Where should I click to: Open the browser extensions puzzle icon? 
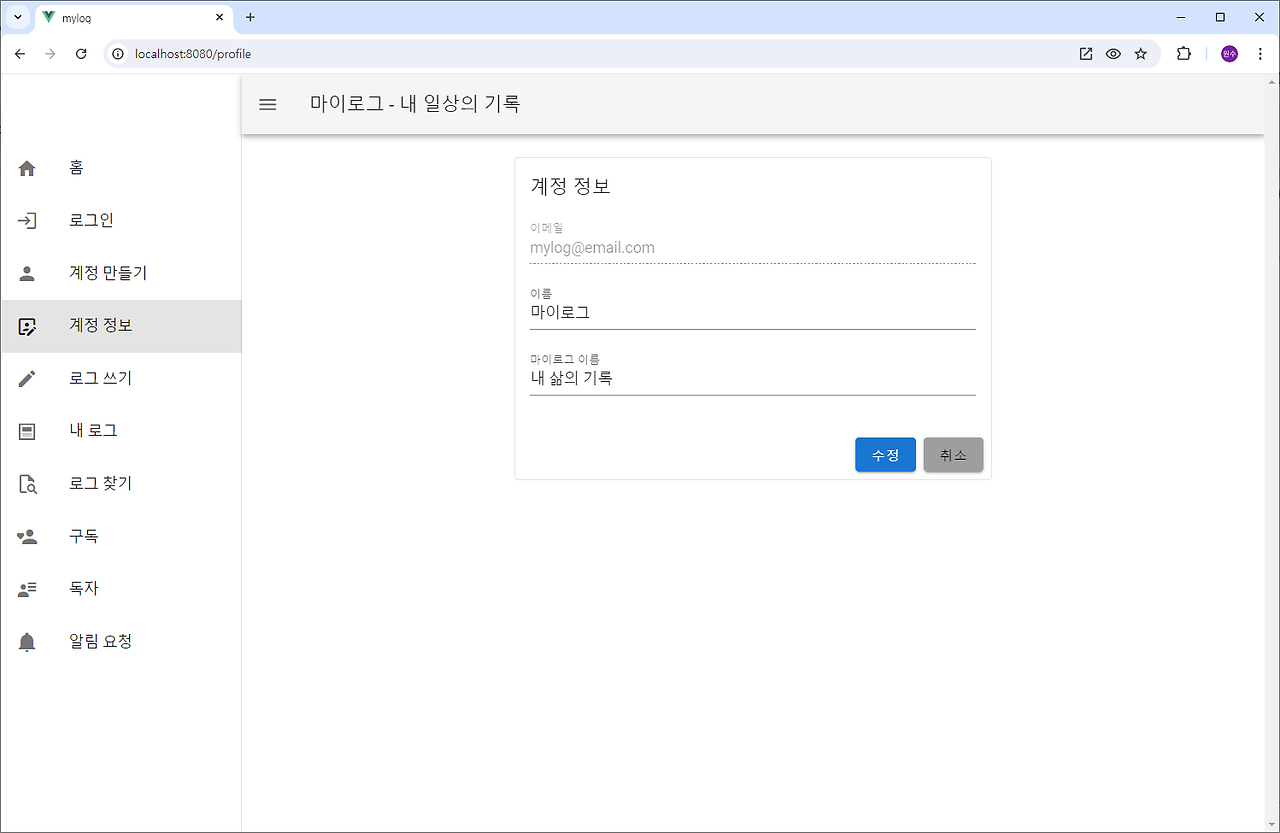[x=1184, y=54]
